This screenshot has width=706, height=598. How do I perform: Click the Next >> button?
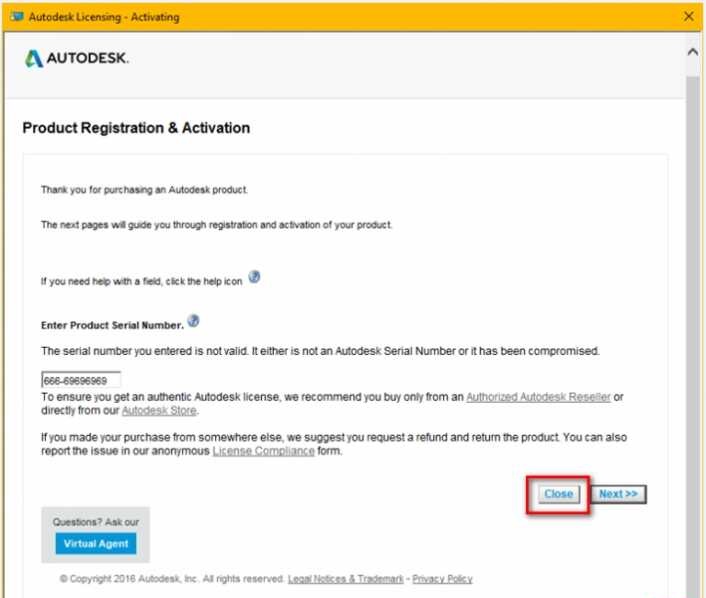pos(619,494)
